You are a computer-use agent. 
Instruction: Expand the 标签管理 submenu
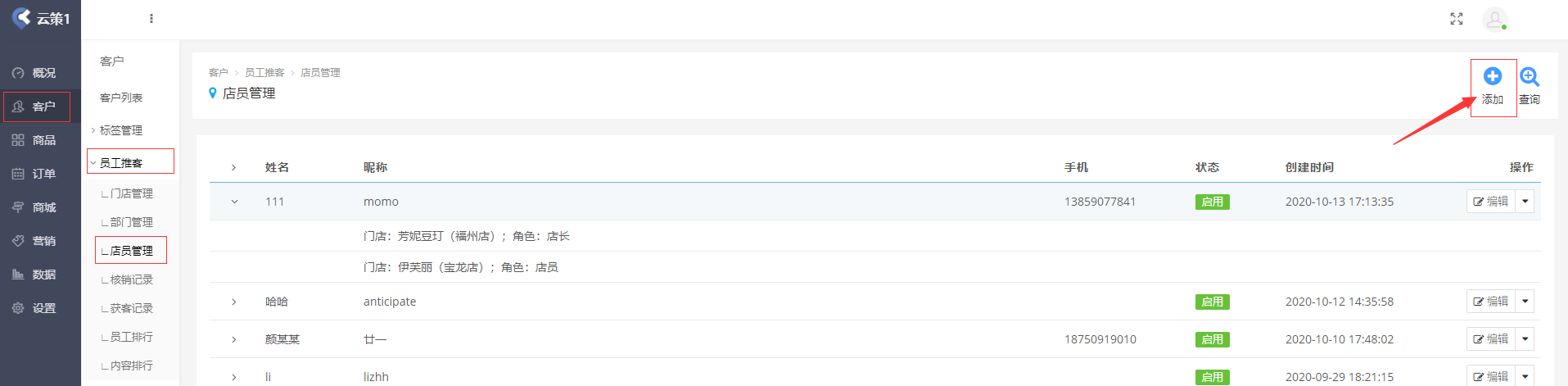120,130
